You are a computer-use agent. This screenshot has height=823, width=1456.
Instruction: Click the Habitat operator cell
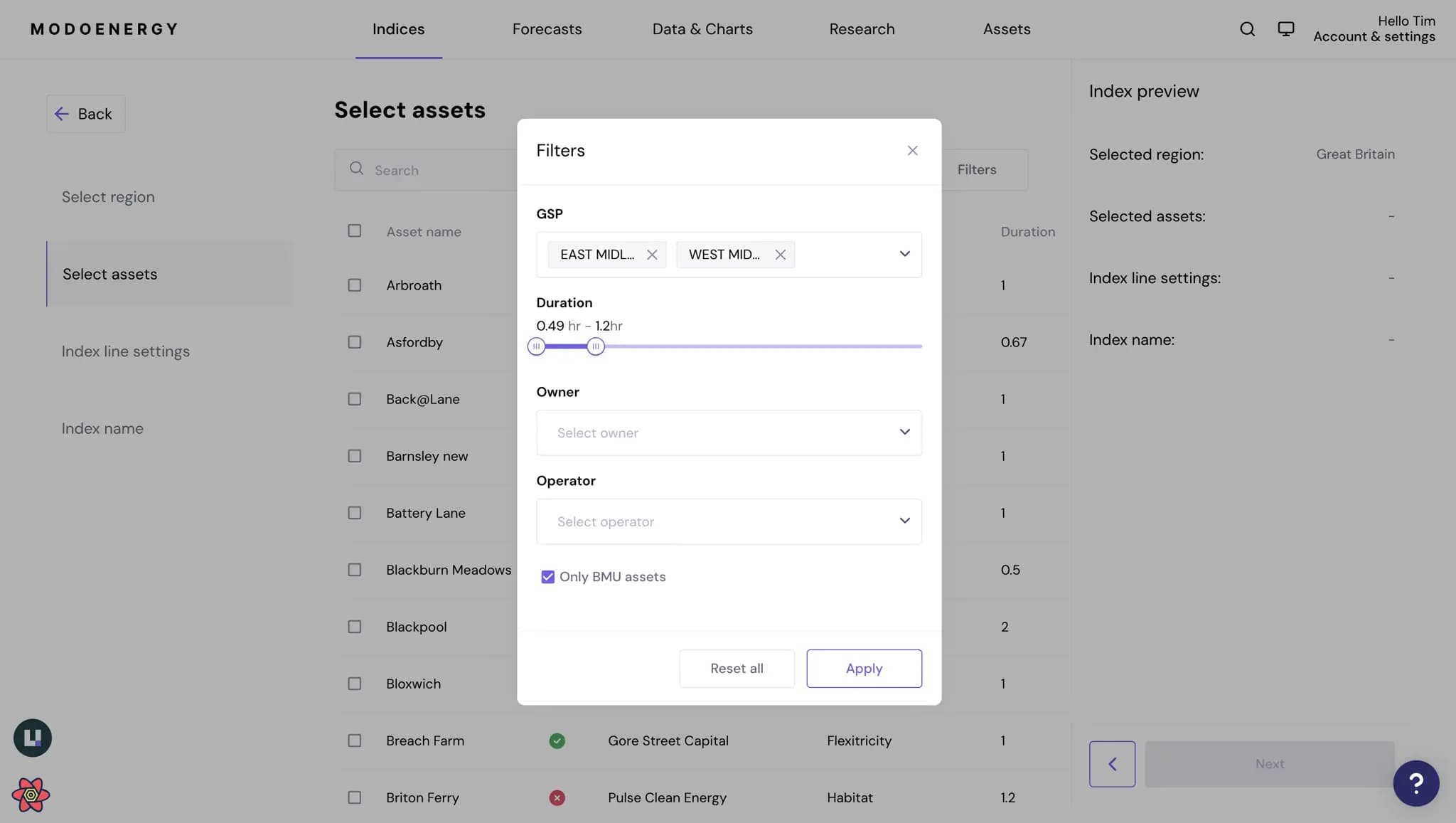click(x=850, y=798)
